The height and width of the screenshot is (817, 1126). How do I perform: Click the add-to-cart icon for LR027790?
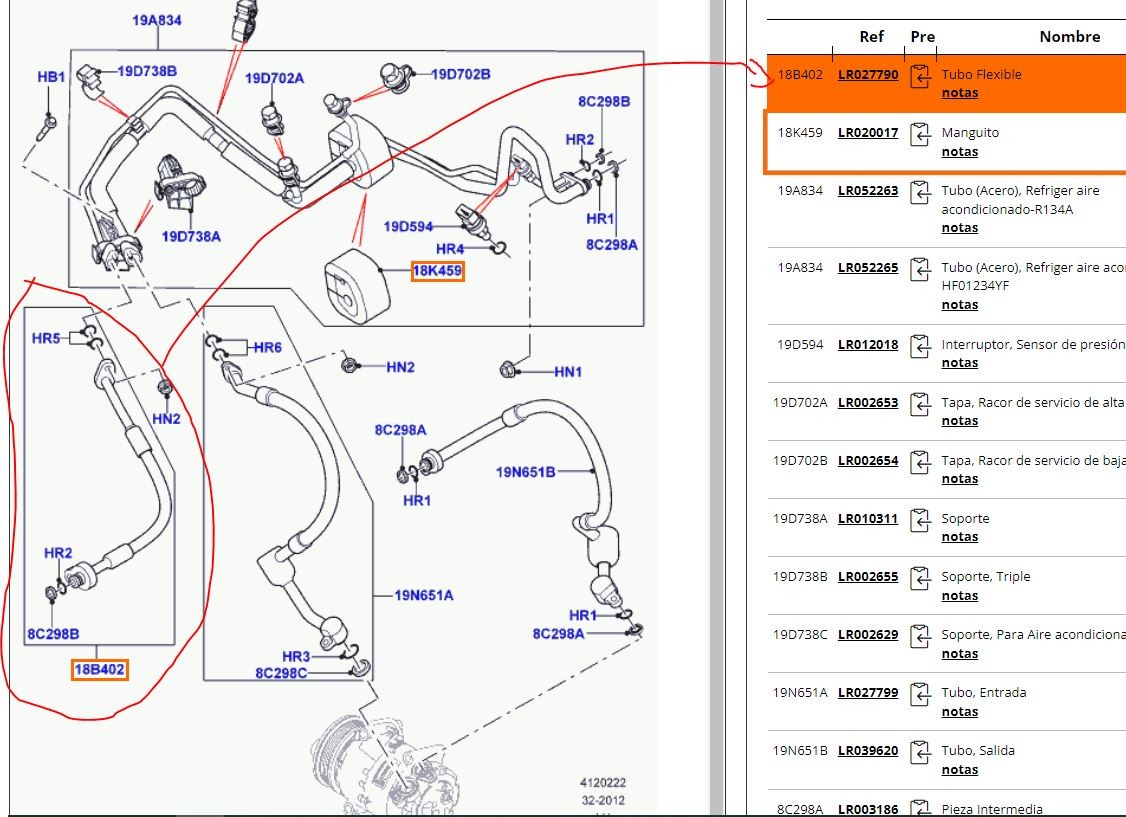coord(921,77)
